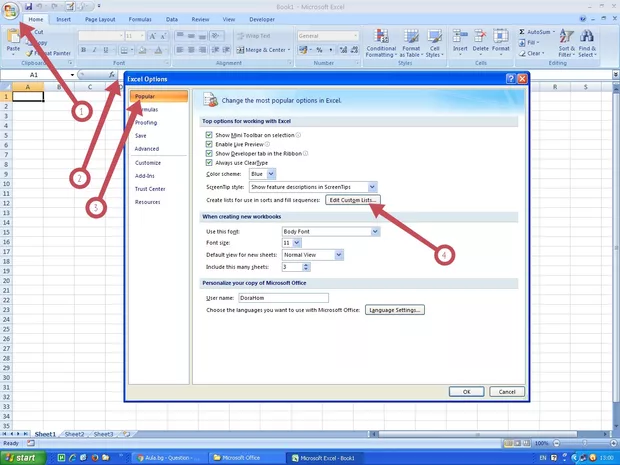
Task: Open Sort & Filter menu
Action: tap(567, 43)
